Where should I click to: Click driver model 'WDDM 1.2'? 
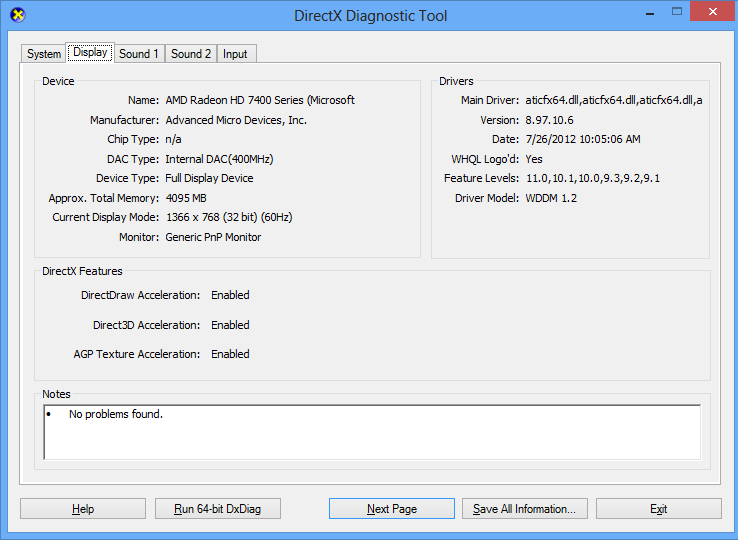[551, 198]
